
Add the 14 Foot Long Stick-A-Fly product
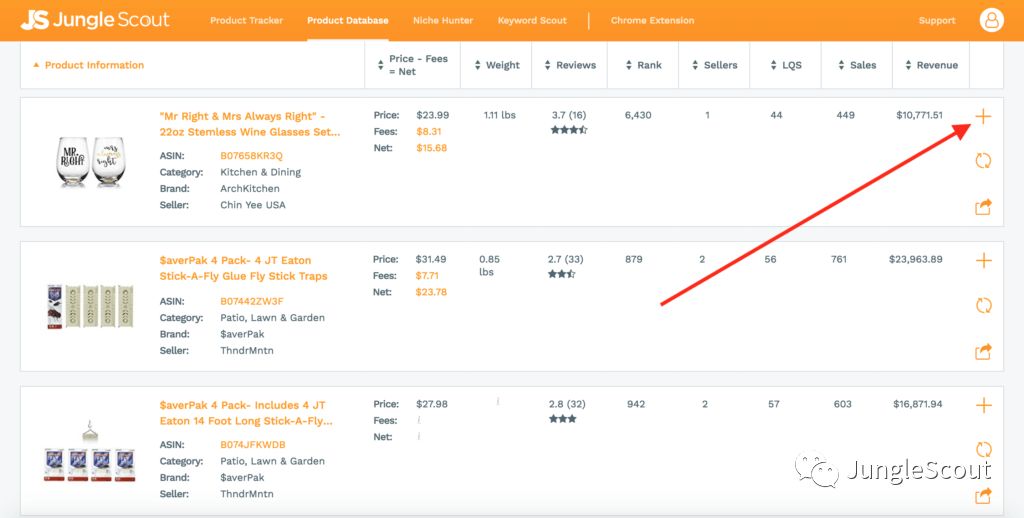983,405
